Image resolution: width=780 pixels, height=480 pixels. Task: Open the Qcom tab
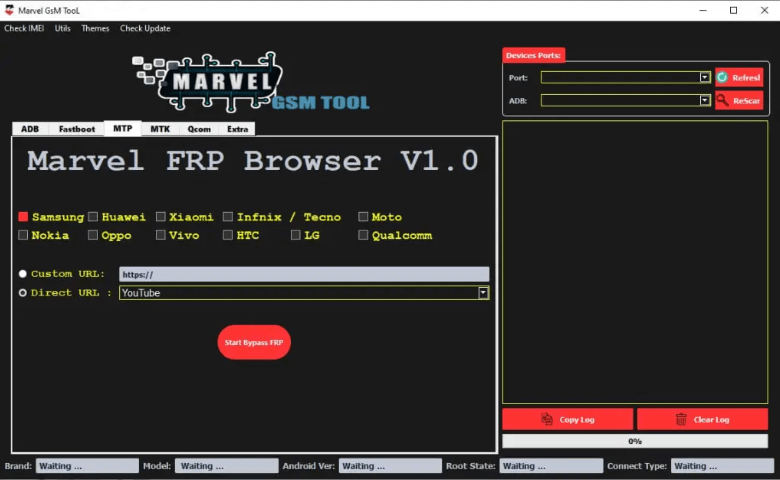click(x=199, y=129)
